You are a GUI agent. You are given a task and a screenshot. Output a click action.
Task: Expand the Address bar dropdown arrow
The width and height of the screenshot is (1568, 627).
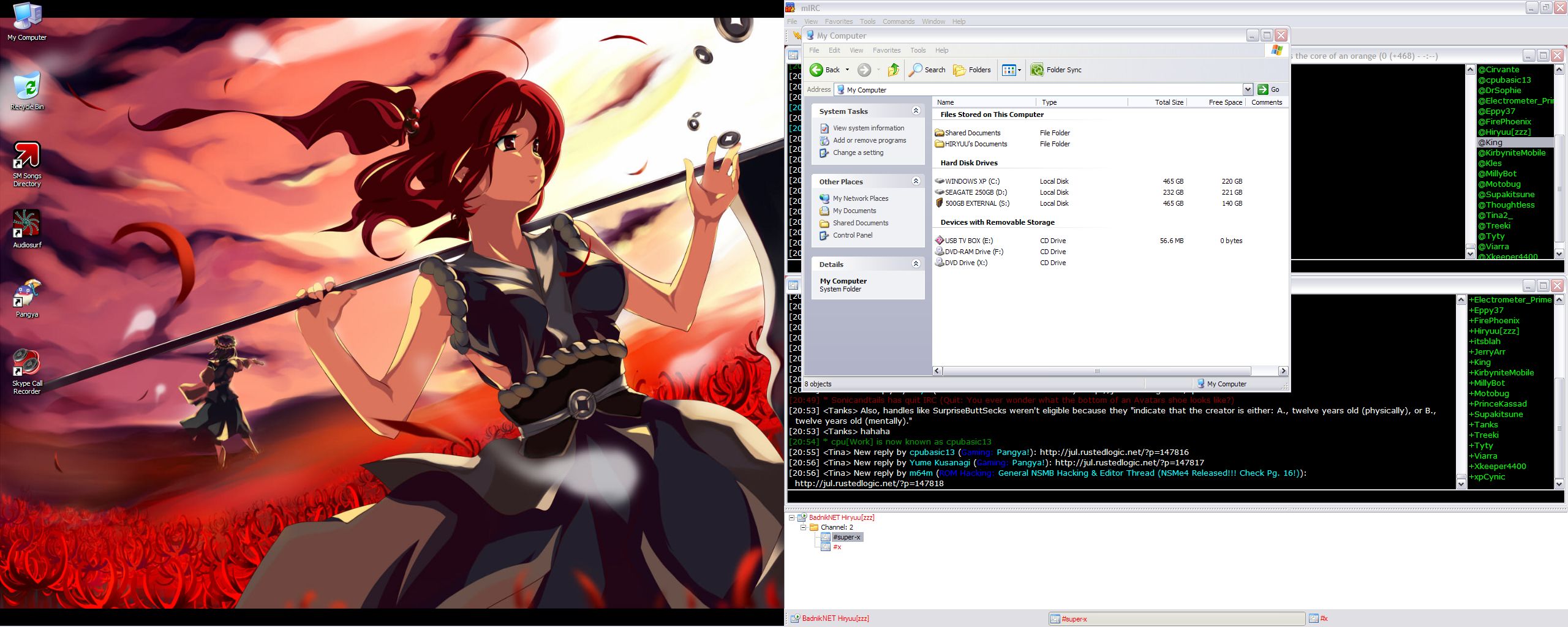[x=1248, y=89]
